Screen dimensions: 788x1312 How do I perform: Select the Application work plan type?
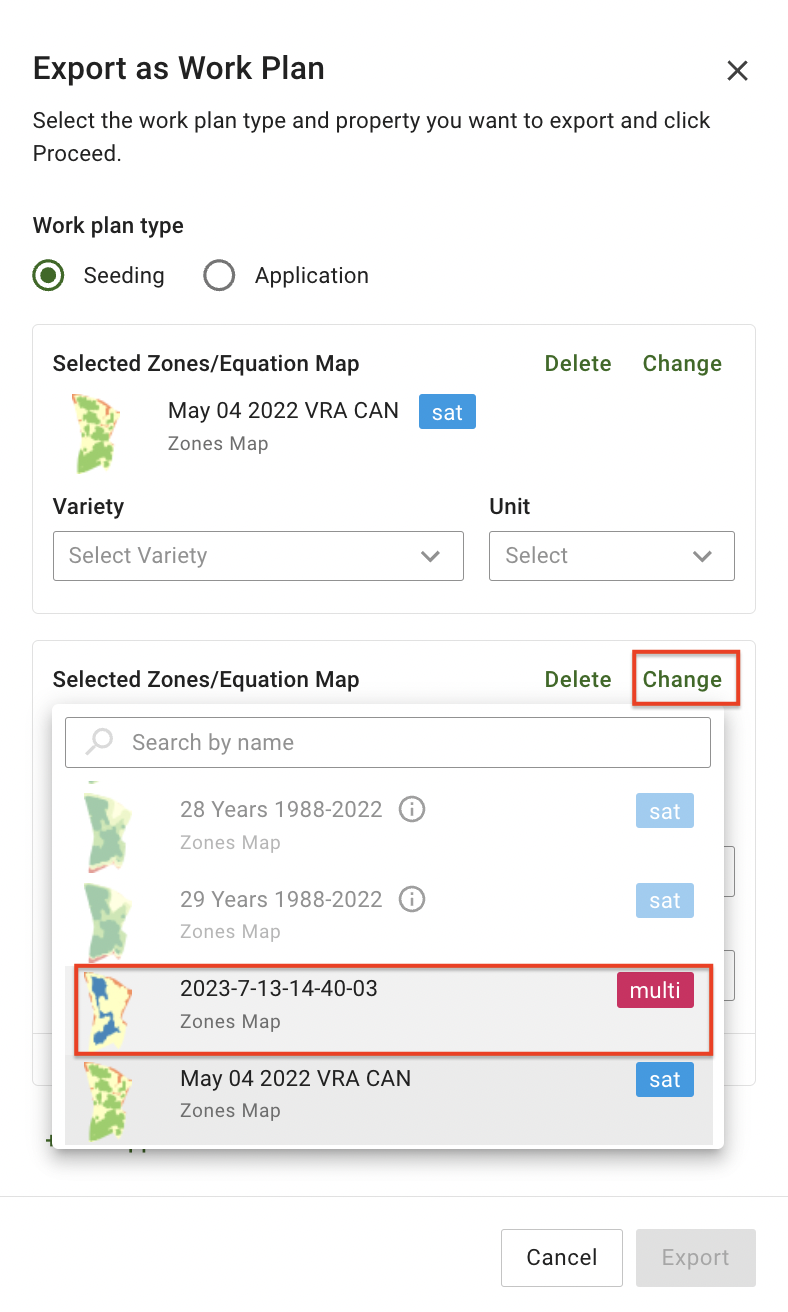pos(219,276)
